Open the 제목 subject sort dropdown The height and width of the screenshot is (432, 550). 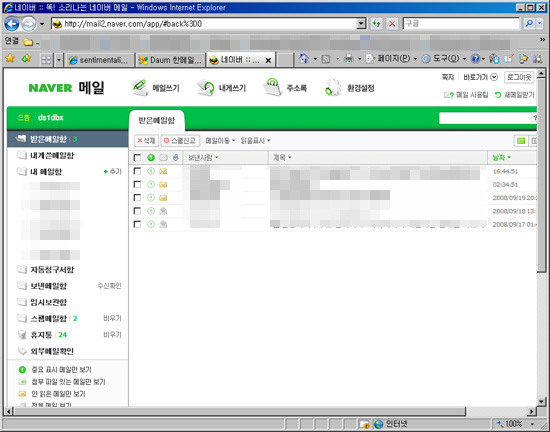point(282,158)
